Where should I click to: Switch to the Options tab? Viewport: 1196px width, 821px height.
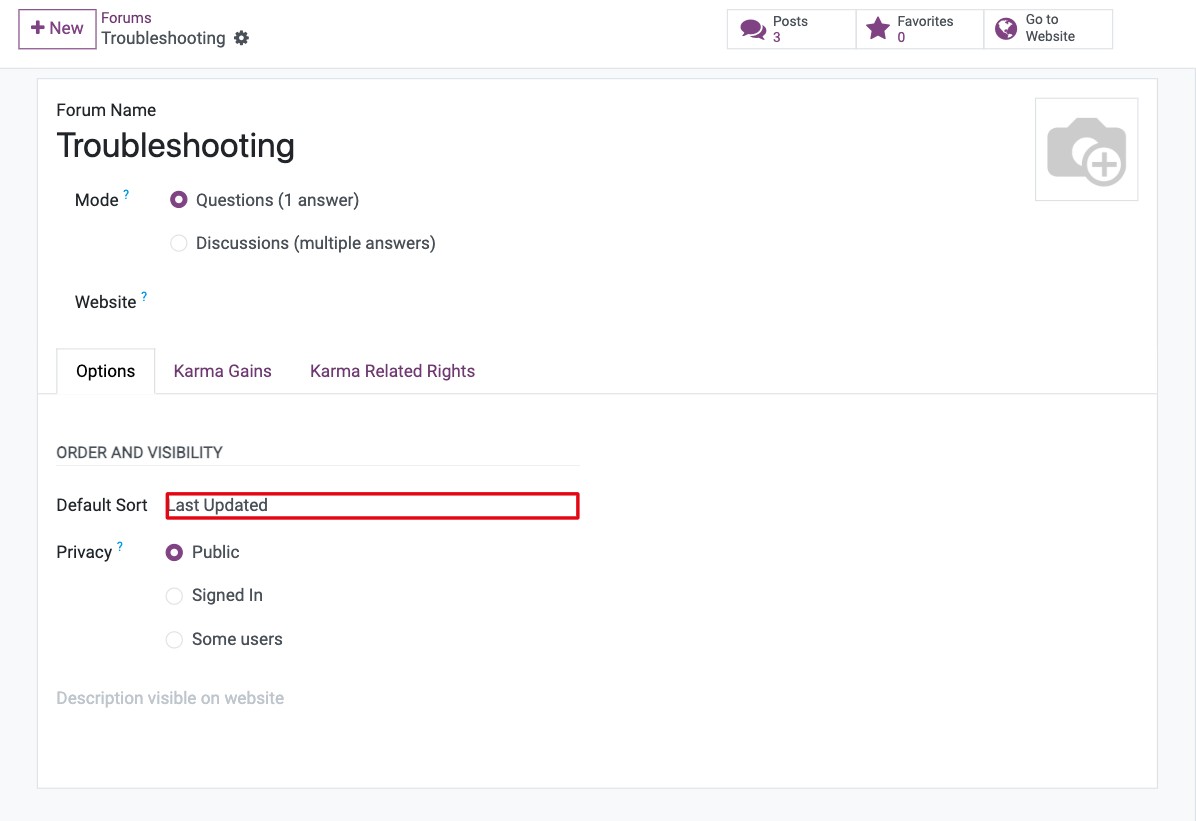105,372
